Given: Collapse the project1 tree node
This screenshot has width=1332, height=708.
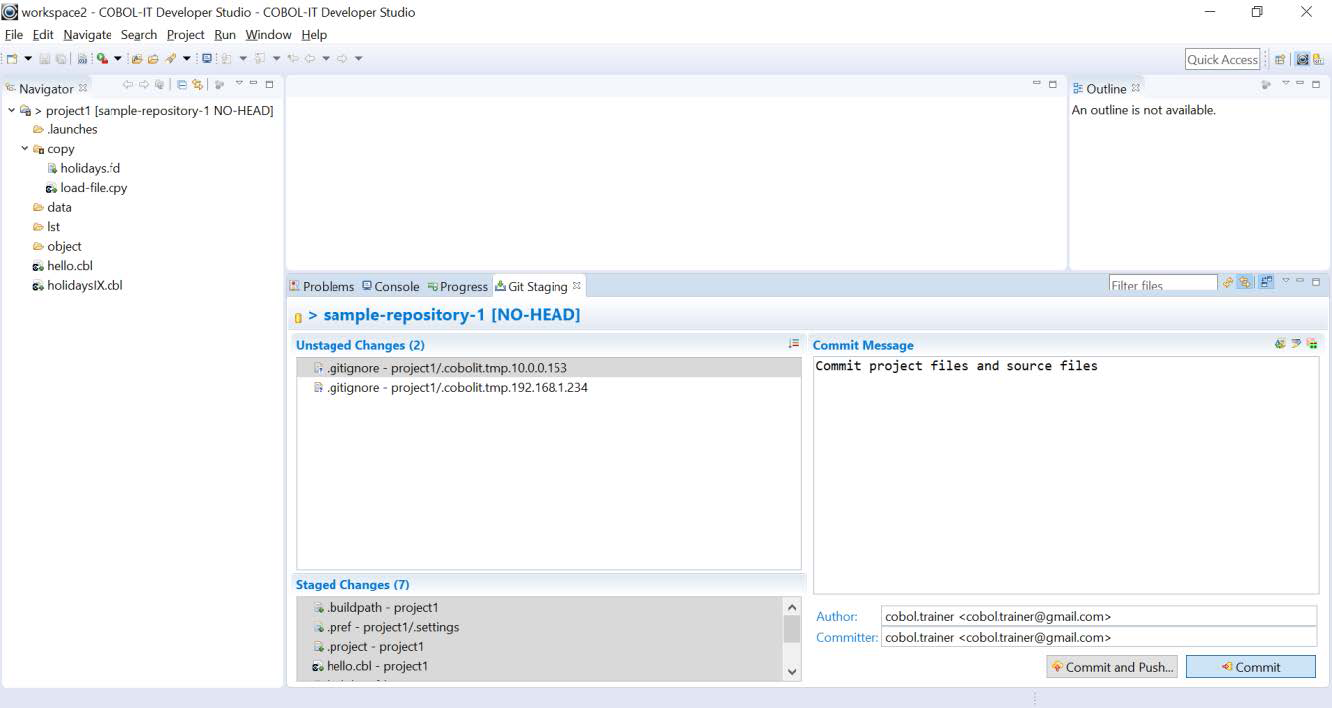Looking at the screenshot, I should click(x=12, y=110).
